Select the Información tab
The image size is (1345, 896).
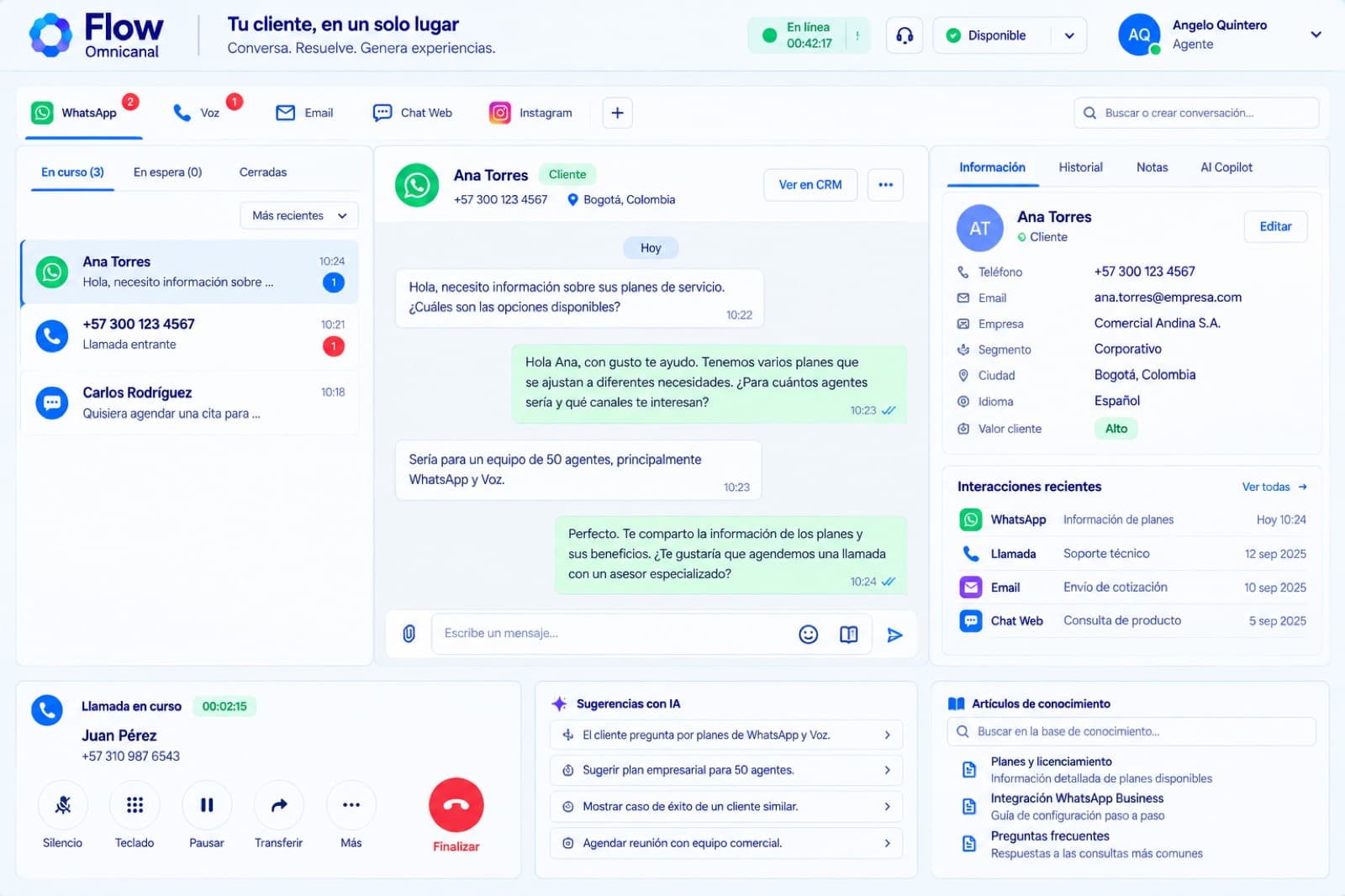tap(992, 167)
